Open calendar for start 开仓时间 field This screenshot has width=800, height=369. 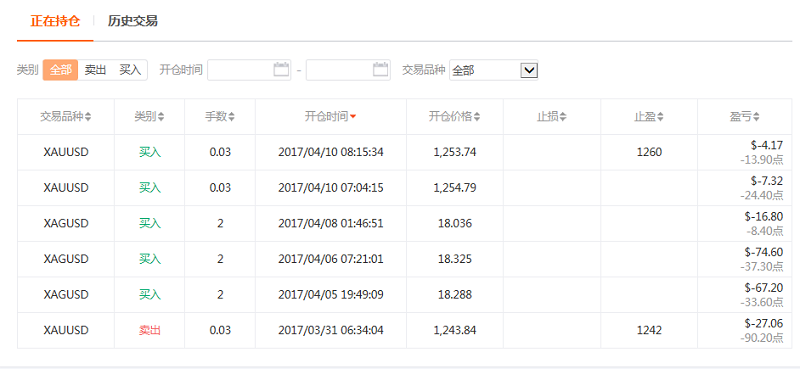(x=281, y=69)
